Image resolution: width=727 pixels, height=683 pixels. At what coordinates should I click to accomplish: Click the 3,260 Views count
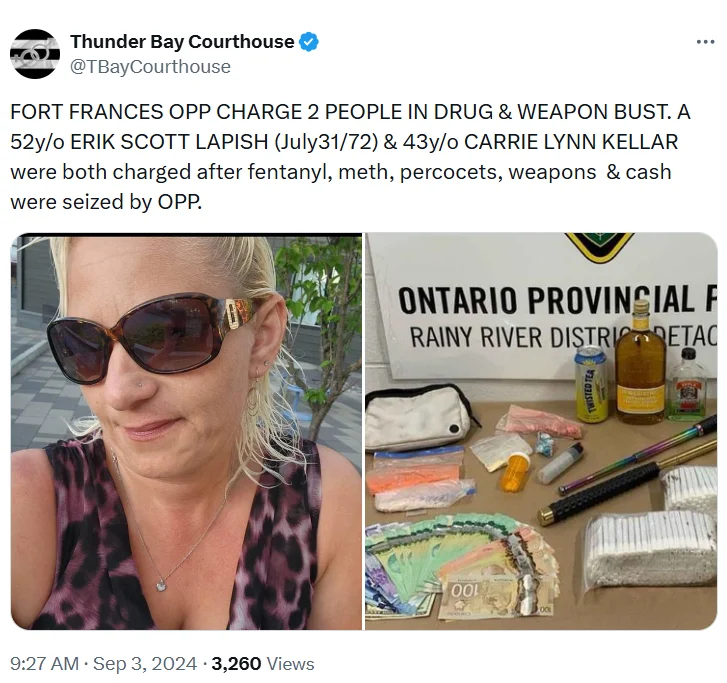coord(263,664)
